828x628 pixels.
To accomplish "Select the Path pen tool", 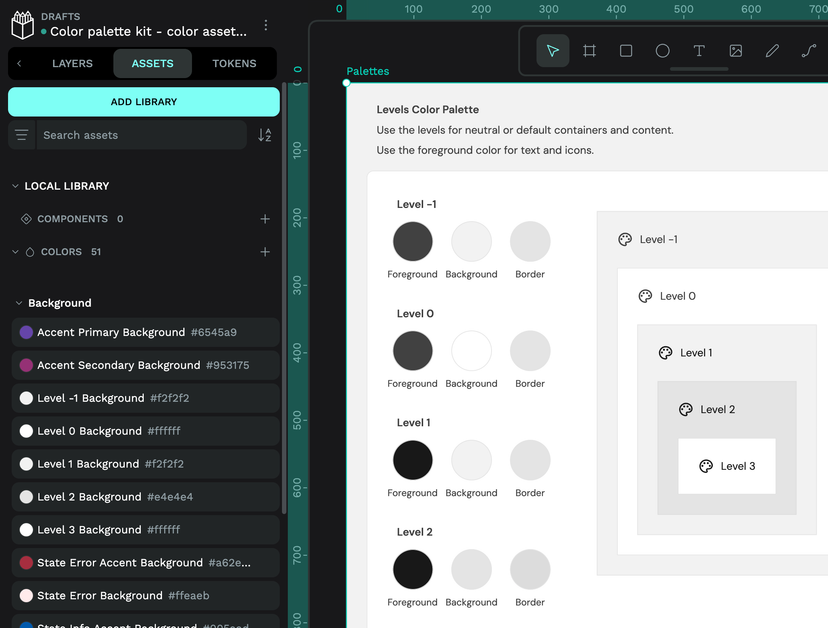I will pos(772,50).
